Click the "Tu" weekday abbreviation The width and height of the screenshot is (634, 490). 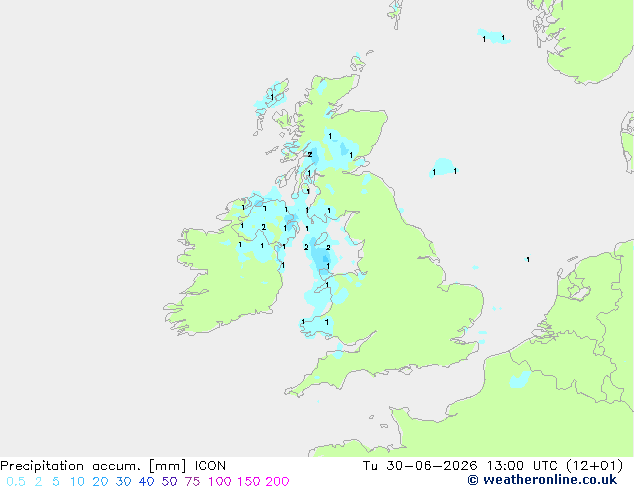370,466
